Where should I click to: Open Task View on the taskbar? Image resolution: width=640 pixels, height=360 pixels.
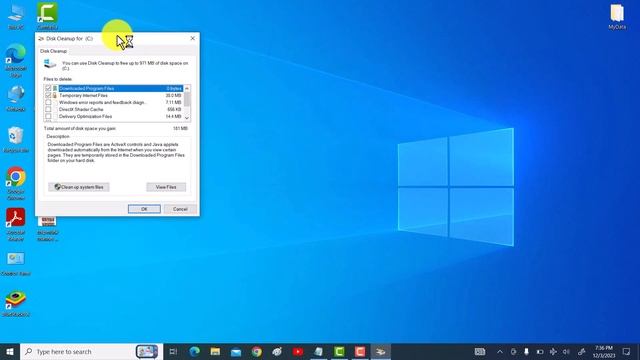173,351
